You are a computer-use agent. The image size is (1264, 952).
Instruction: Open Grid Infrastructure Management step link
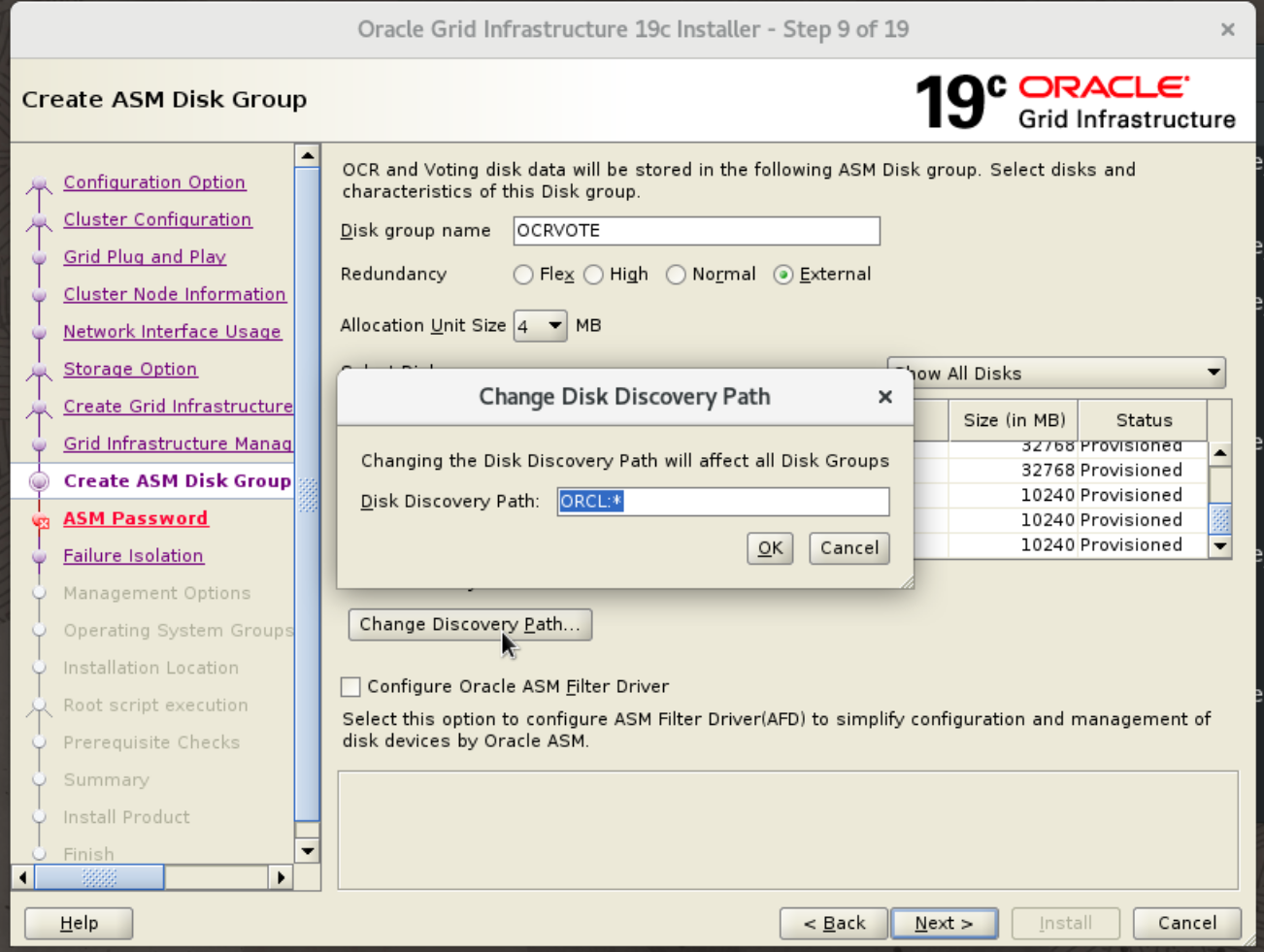pyautogui.click(x=178, y=443)
